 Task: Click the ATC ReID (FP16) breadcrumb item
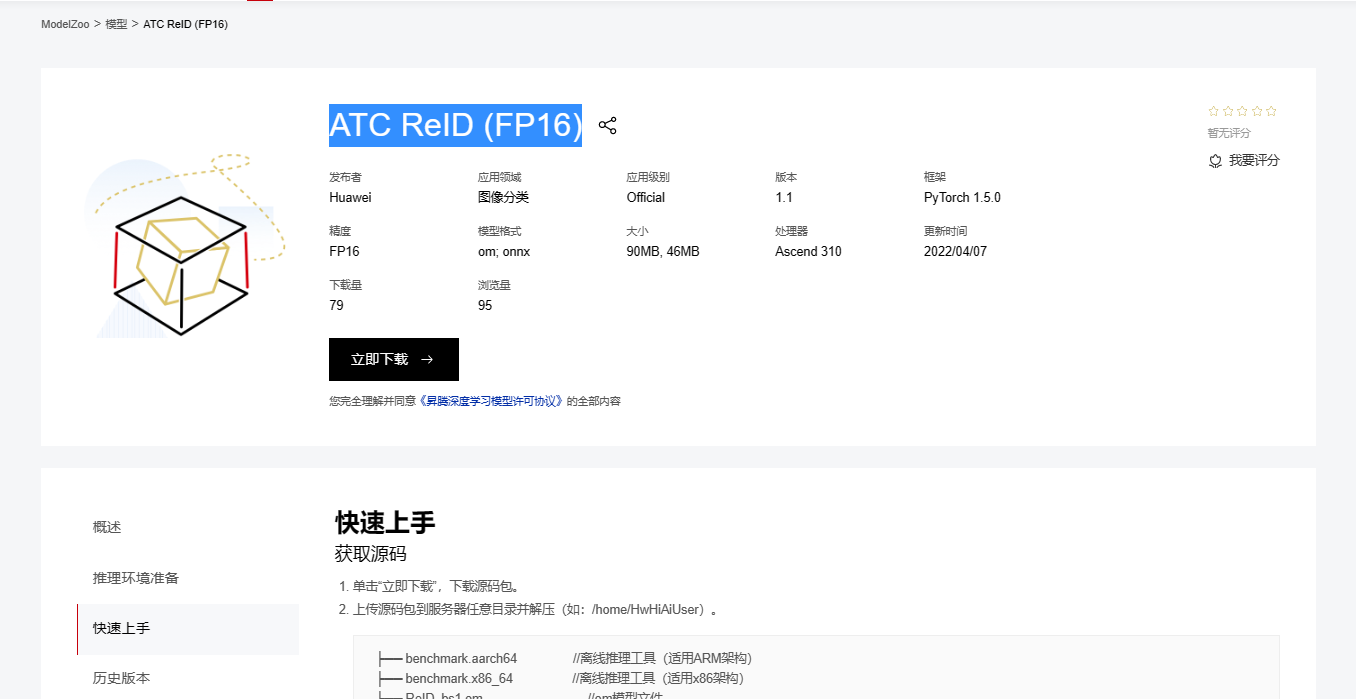click(186, 23)
